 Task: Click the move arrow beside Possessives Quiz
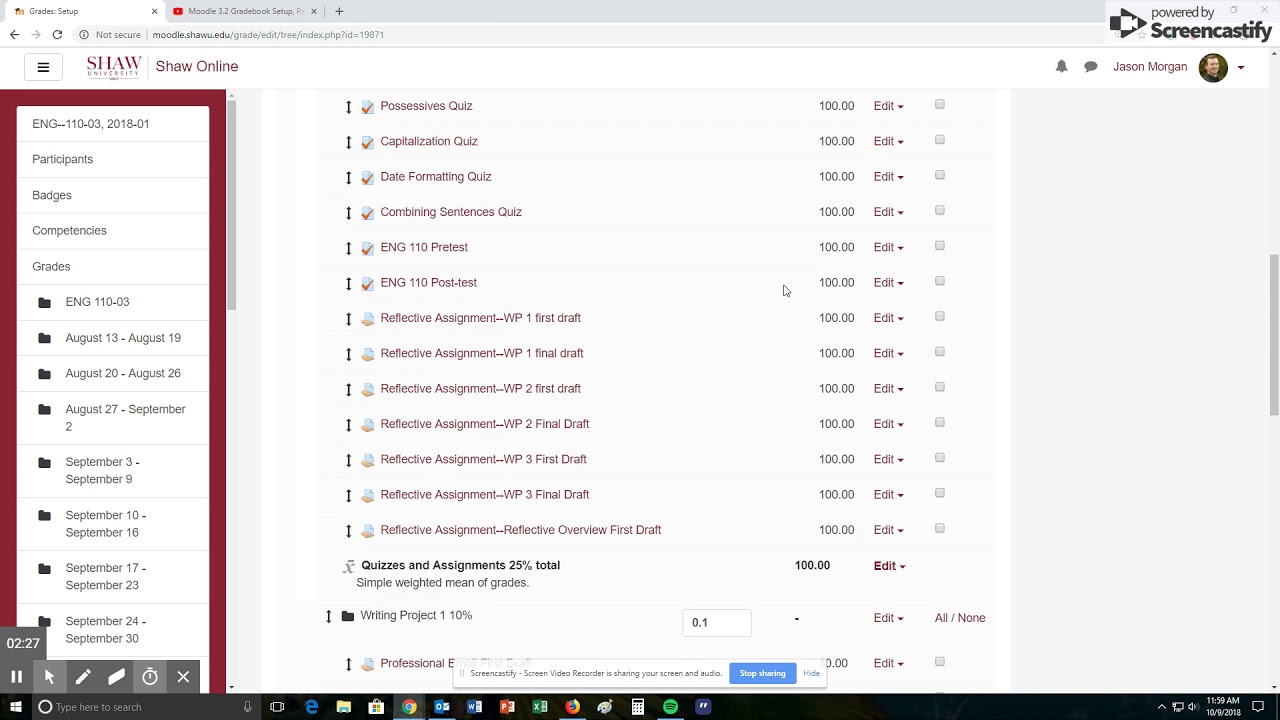click(x=349, y=106)
